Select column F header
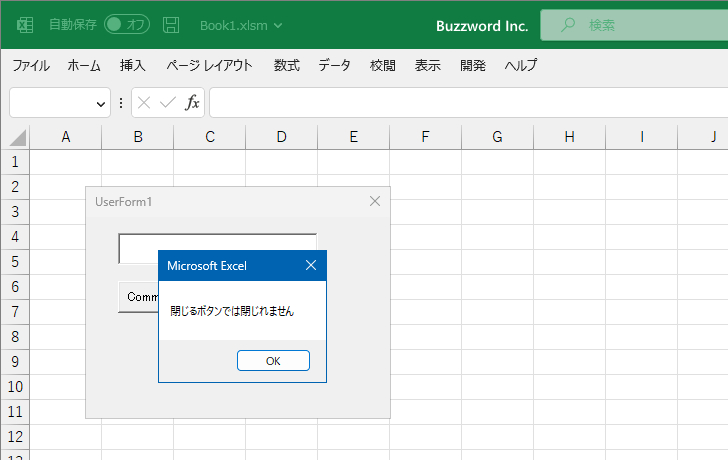This screenshot has height=460, width=728. point(425,137)
